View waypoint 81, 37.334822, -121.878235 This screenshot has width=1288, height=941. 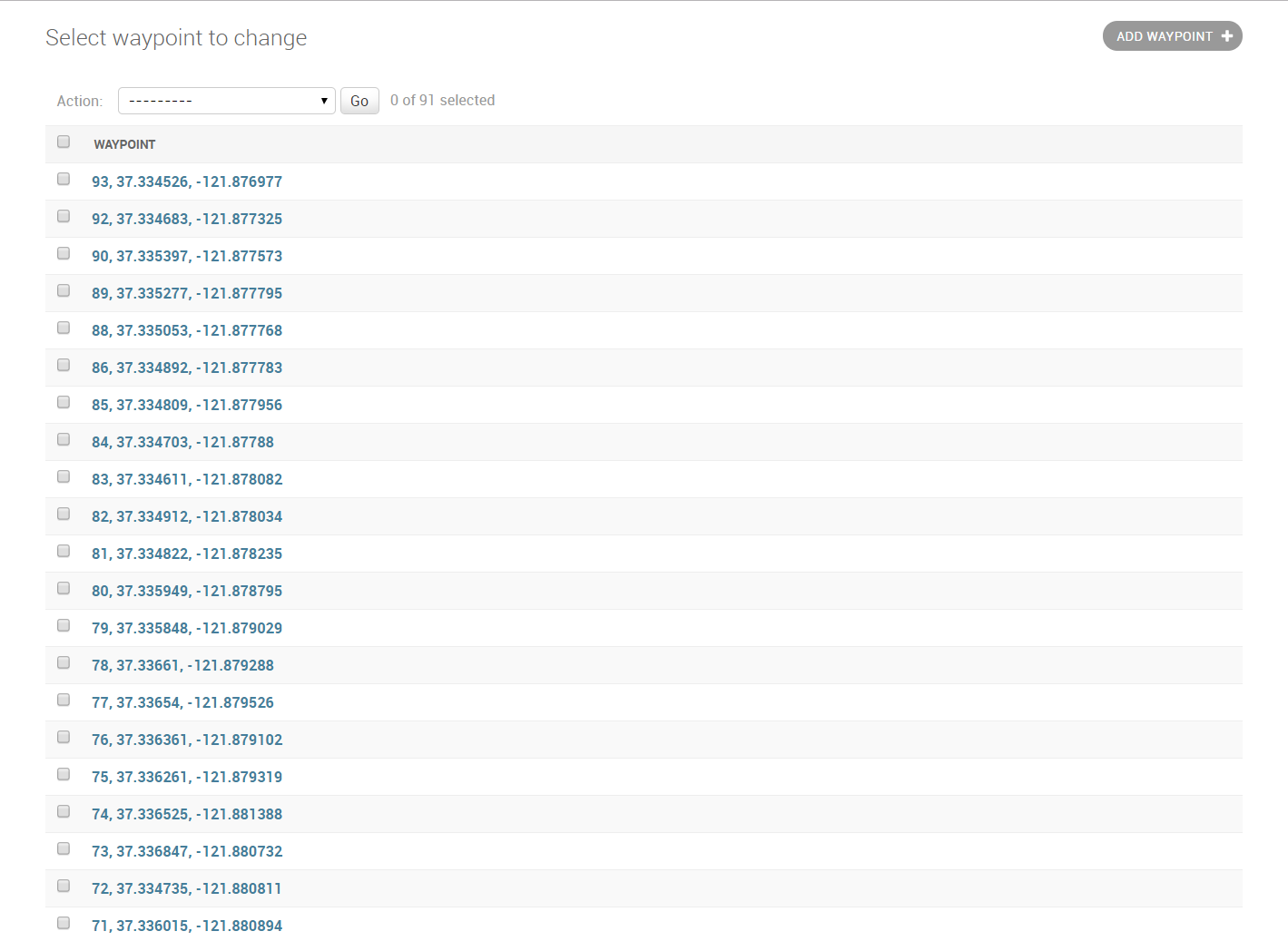(187, 554)
